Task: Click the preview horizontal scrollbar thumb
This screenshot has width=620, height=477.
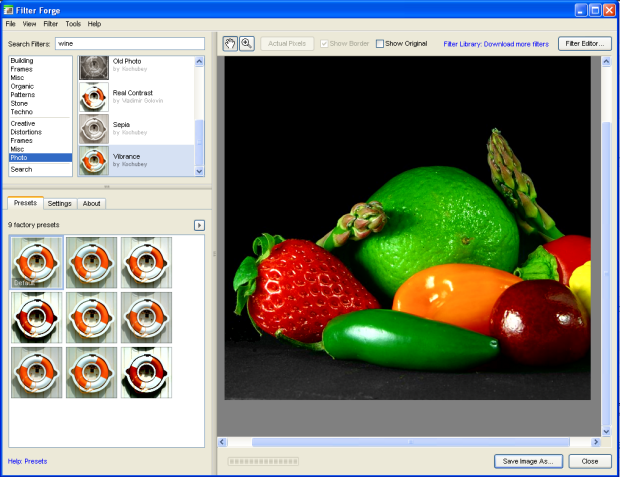Action: point(410,442)
